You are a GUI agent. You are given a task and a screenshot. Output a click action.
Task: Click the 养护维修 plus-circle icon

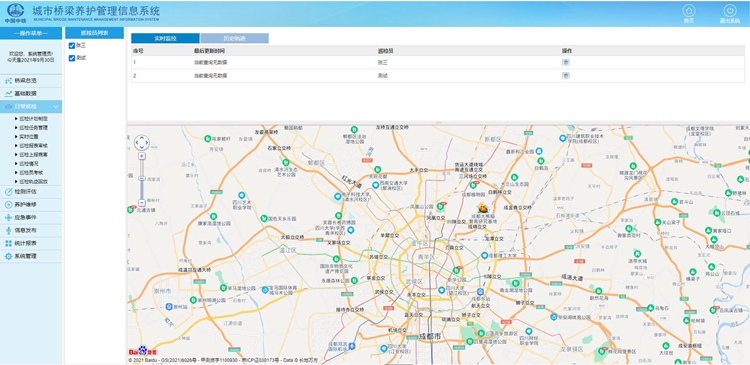coord(8,204)
